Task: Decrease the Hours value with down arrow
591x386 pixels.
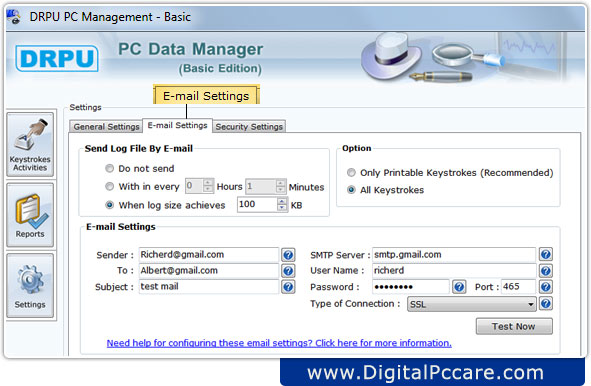Action: 208,189
